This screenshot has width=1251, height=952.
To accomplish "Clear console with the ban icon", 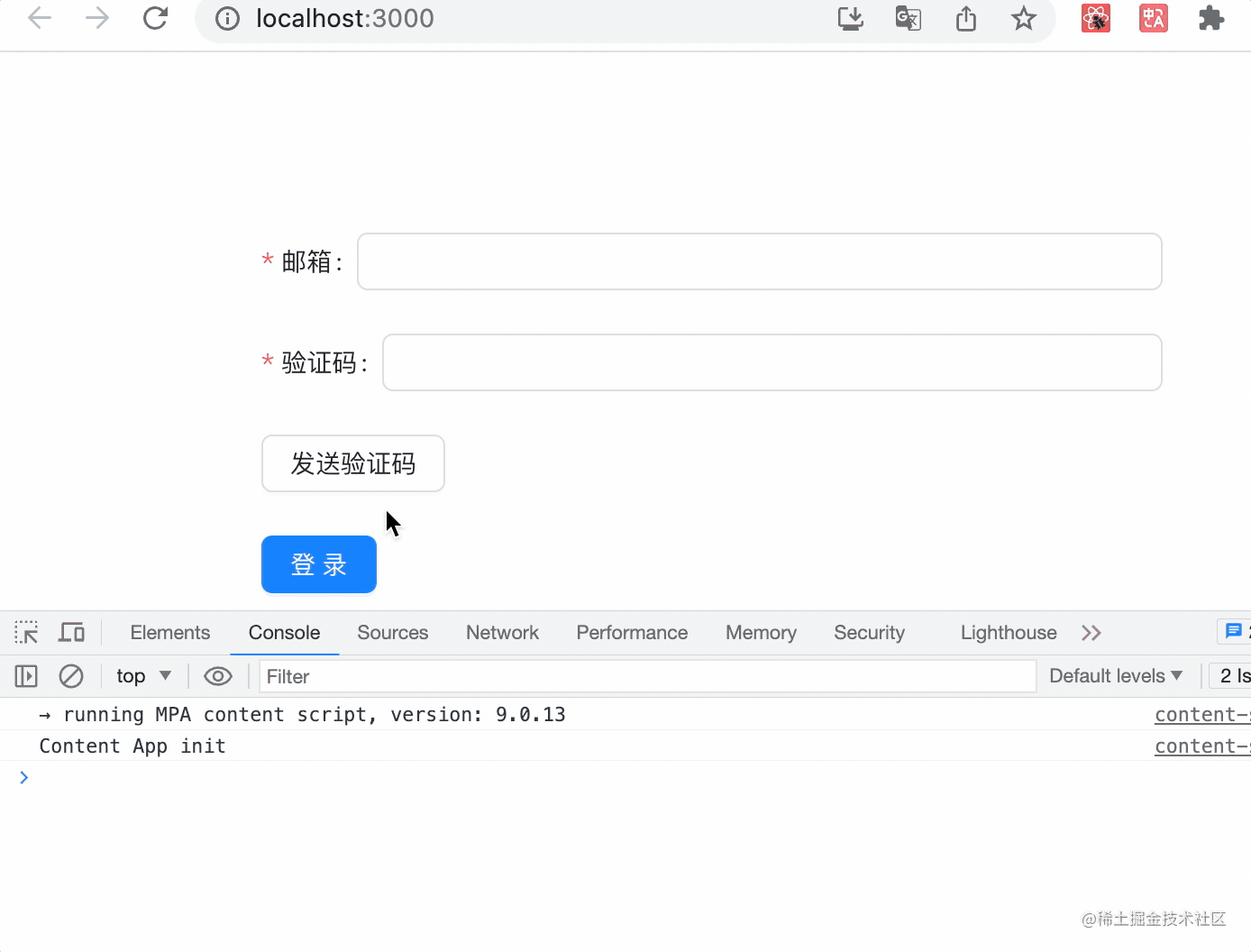I will [x=71, y=676].
